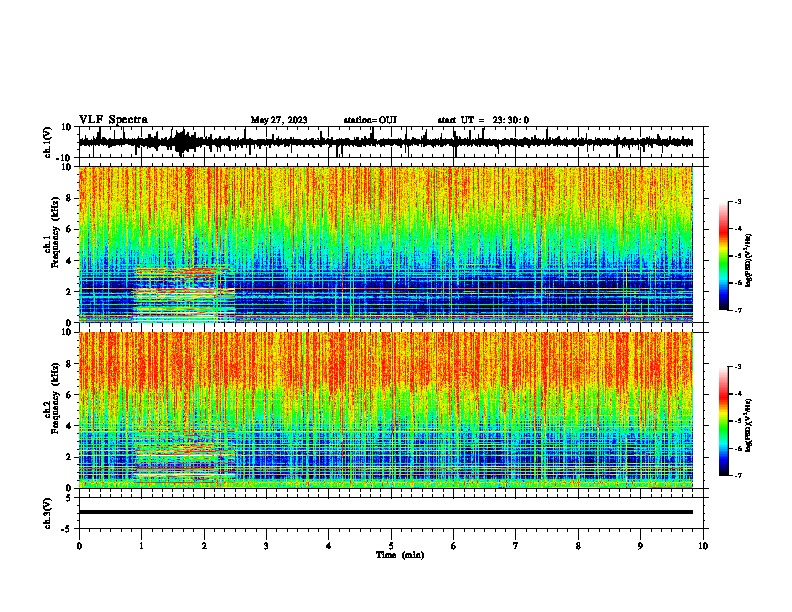Click the "start UT = 23:30: 0" text
Viewport: 792px width, 612px height.
[x=483, y=120]
